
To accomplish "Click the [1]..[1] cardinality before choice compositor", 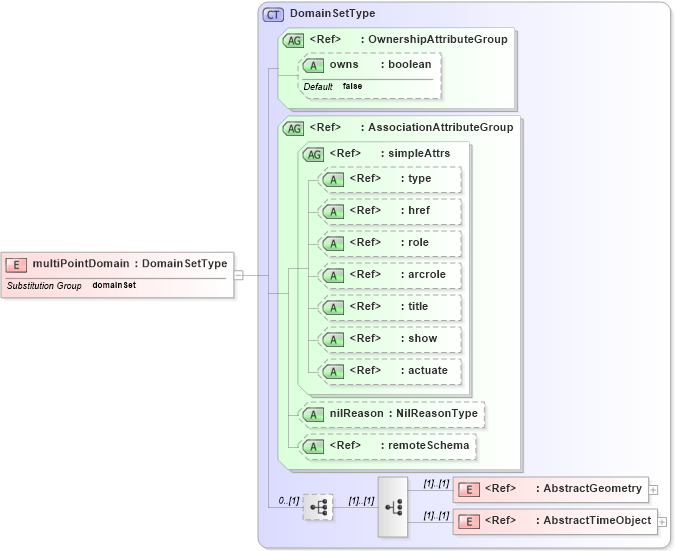I will coord(361,501).
